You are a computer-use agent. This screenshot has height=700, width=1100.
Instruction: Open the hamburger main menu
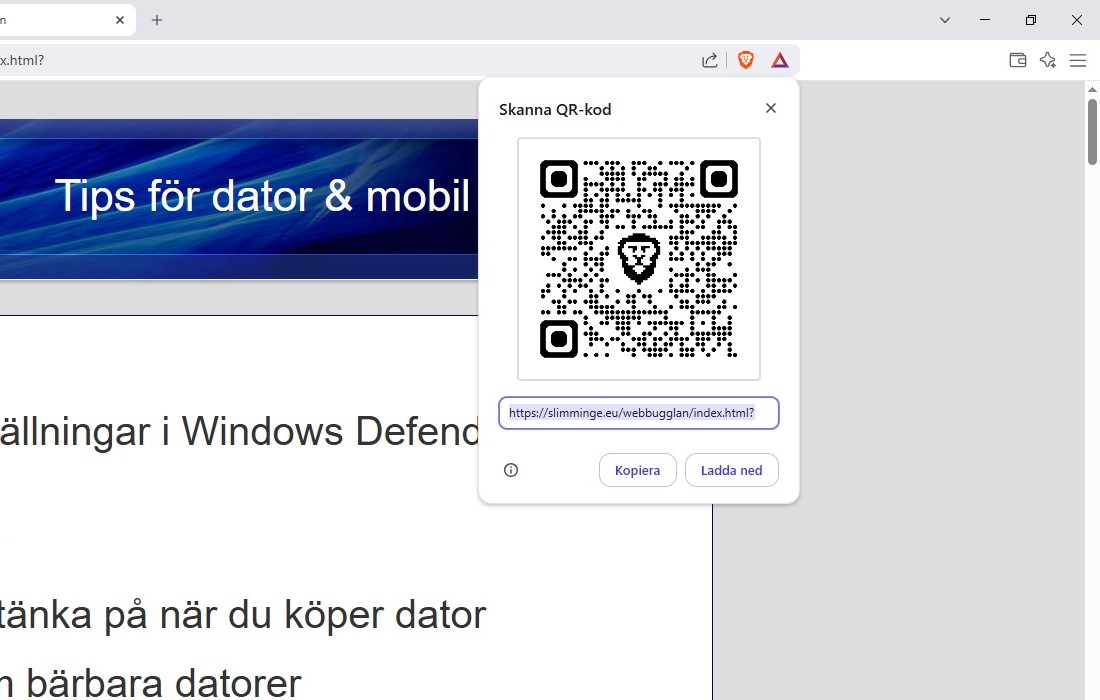[x=1078, y=60]
